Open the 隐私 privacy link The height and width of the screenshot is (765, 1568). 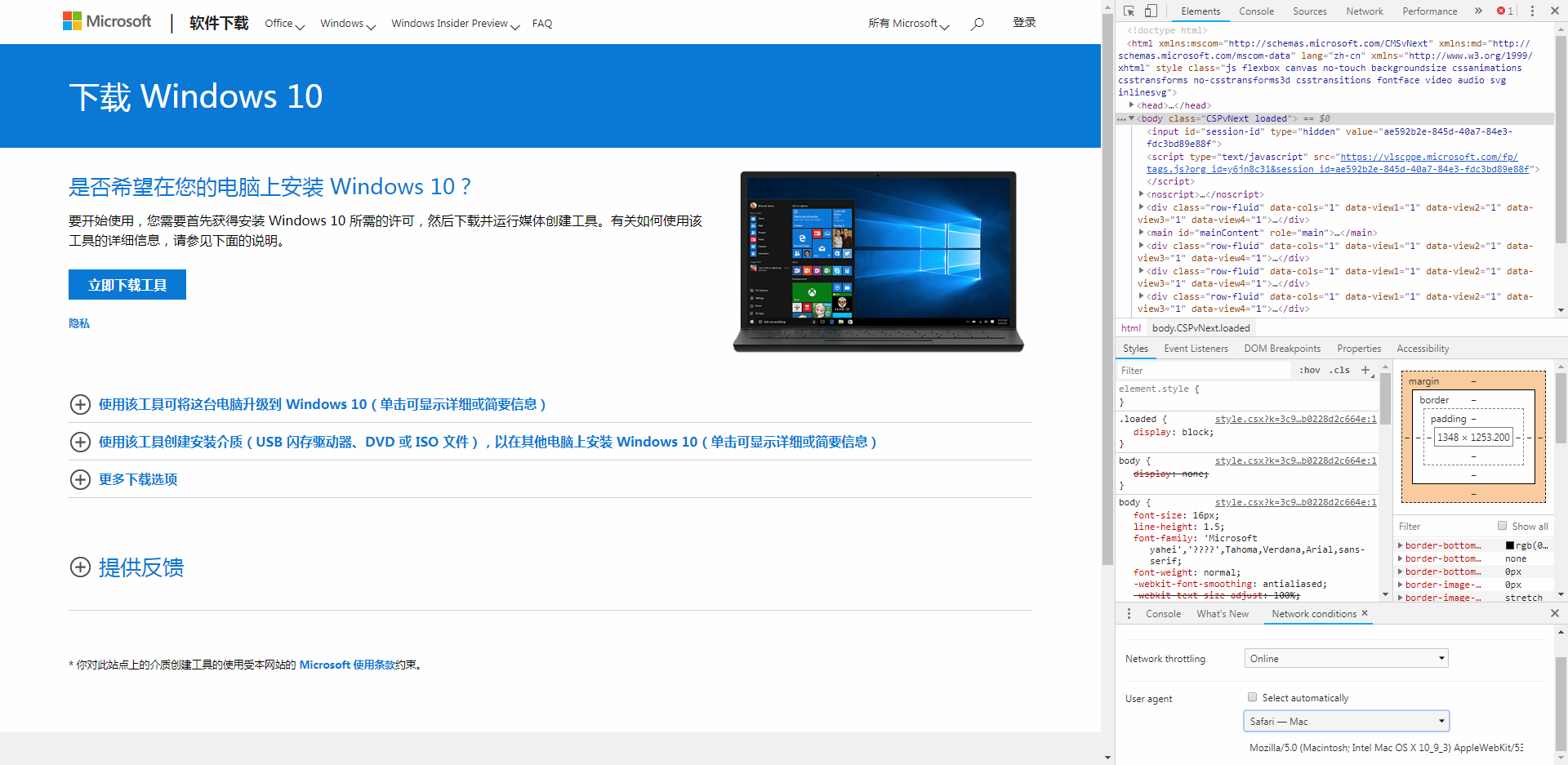coord(79,323)
